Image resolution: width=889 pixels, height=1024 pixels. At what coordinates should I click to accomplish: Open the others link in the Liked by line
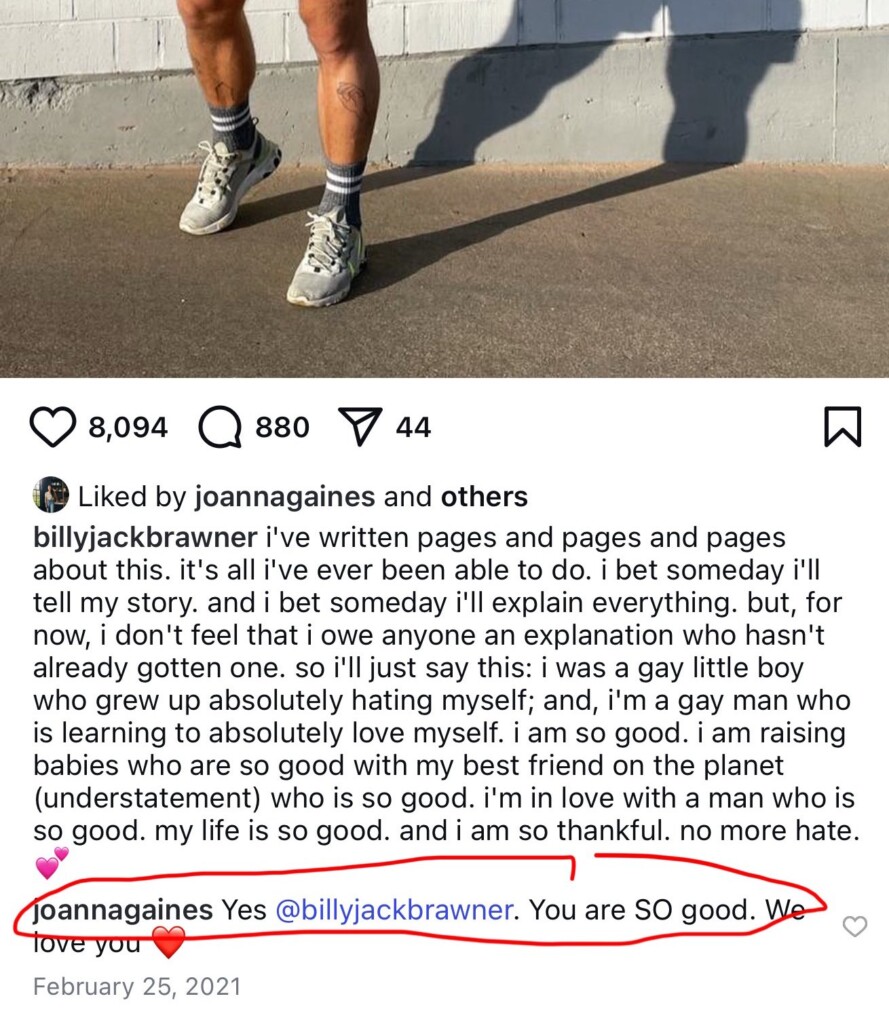tap(484, 497)
